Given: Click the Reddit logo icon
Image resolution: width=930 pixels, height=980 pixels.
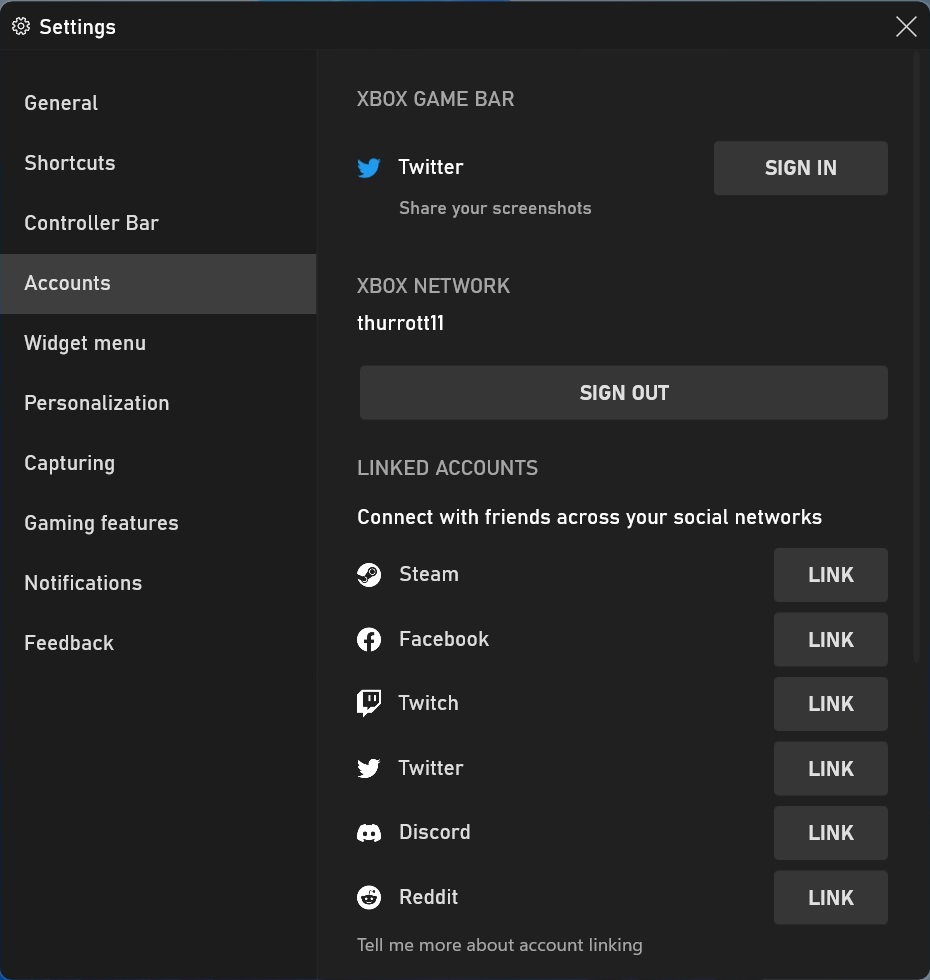Looking at the screenshot, I should pos(369,898).
